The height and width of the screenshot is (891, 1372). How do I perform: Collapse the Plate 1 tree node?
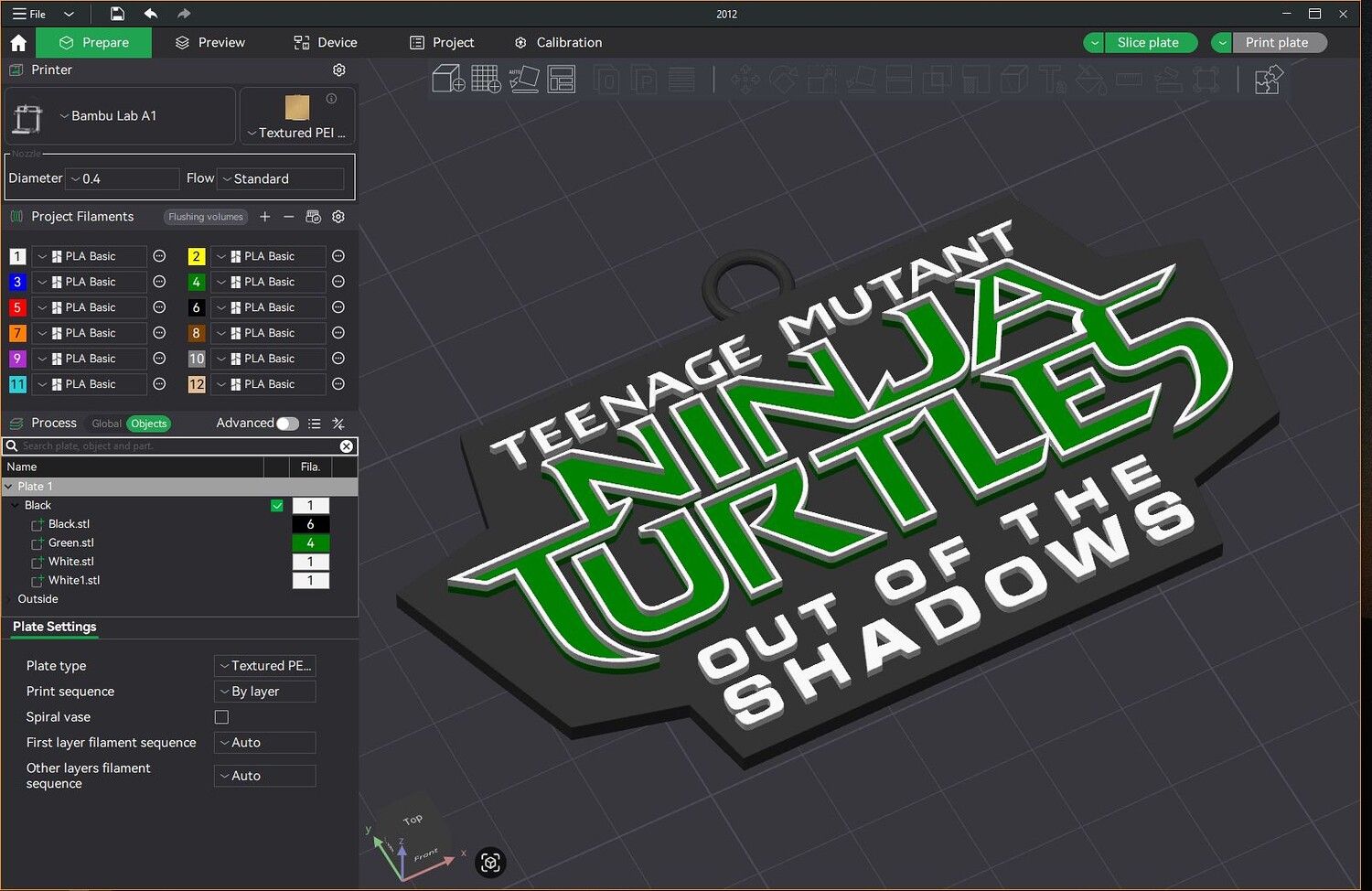(x=8, y=487)
